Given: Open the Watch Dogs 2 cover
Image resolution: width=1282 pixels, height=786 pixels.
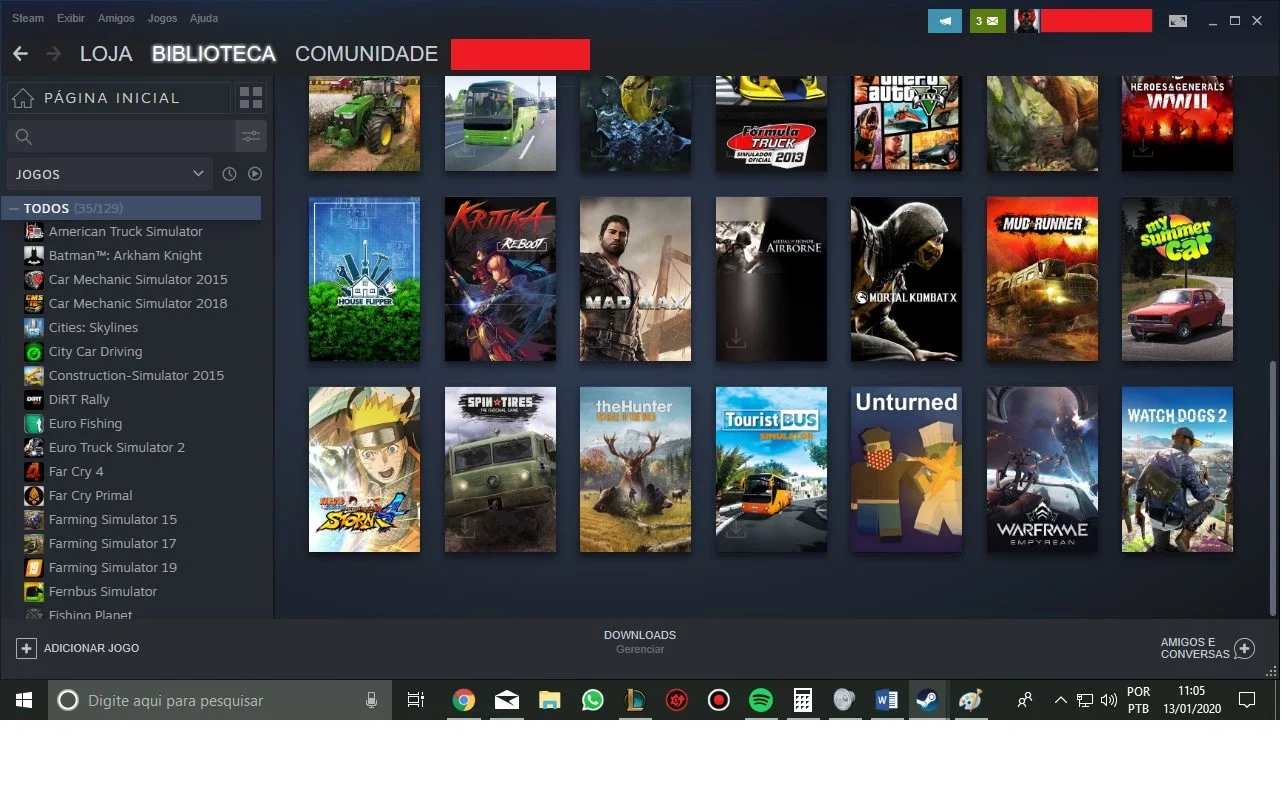Looking at the screenshot, I should [1177, 469].
